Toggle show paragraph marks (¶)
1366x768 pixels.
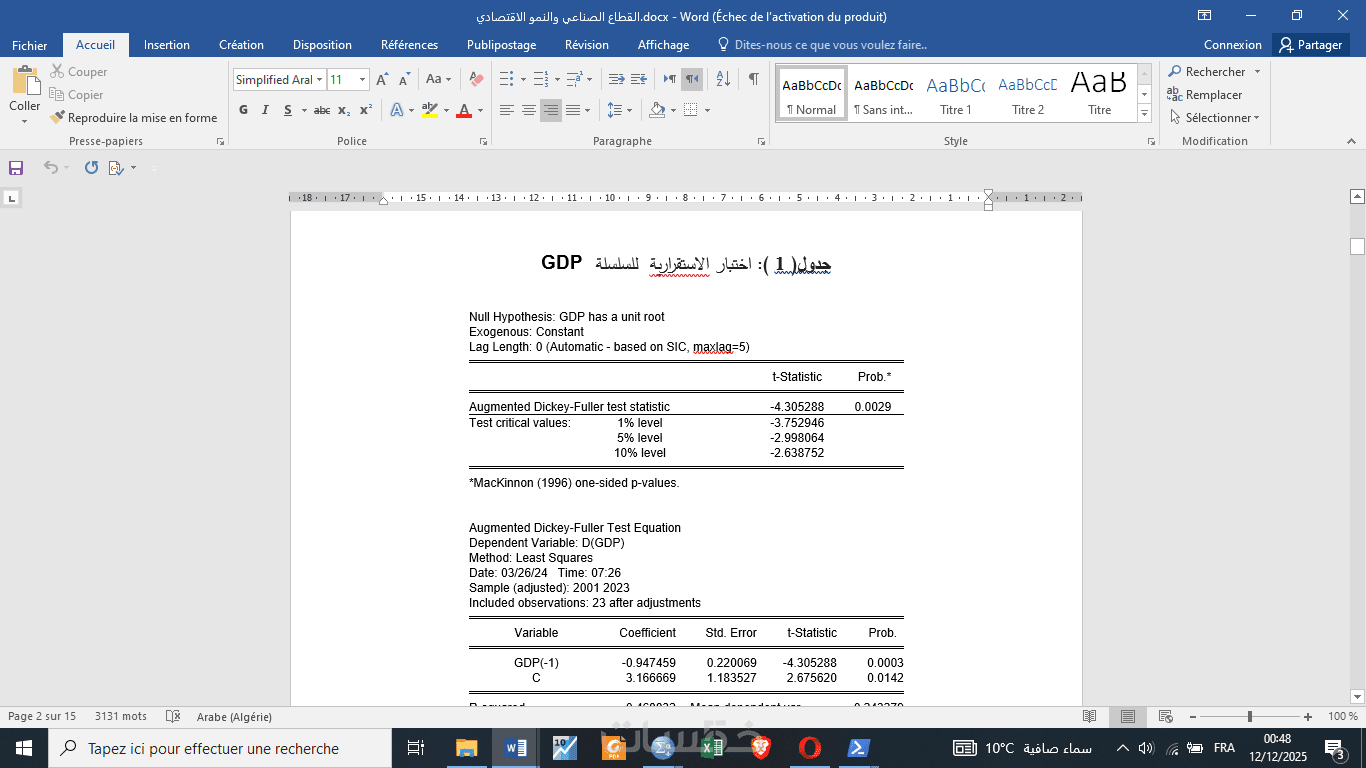point(753,79)
